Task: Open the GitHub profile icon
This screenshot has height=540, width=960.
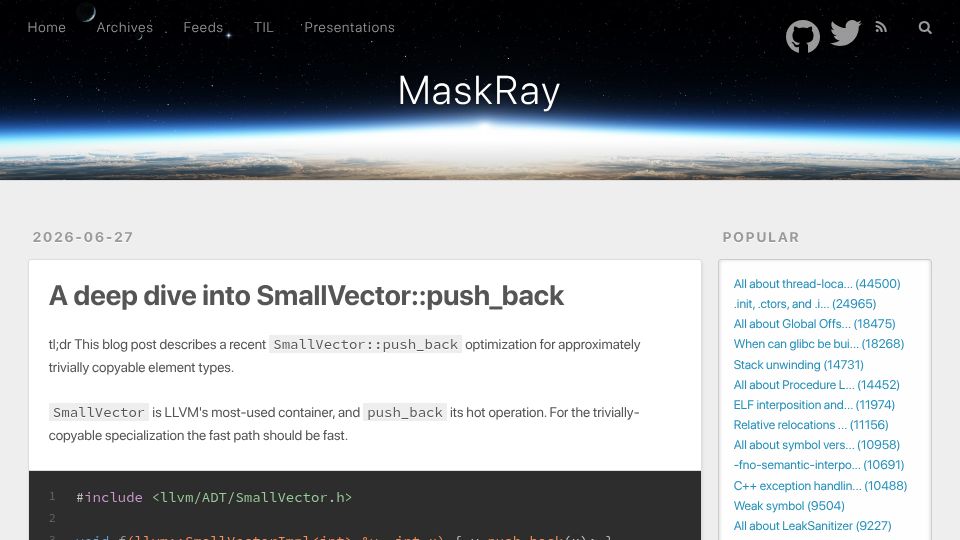Action: click(x=803, y=36)
